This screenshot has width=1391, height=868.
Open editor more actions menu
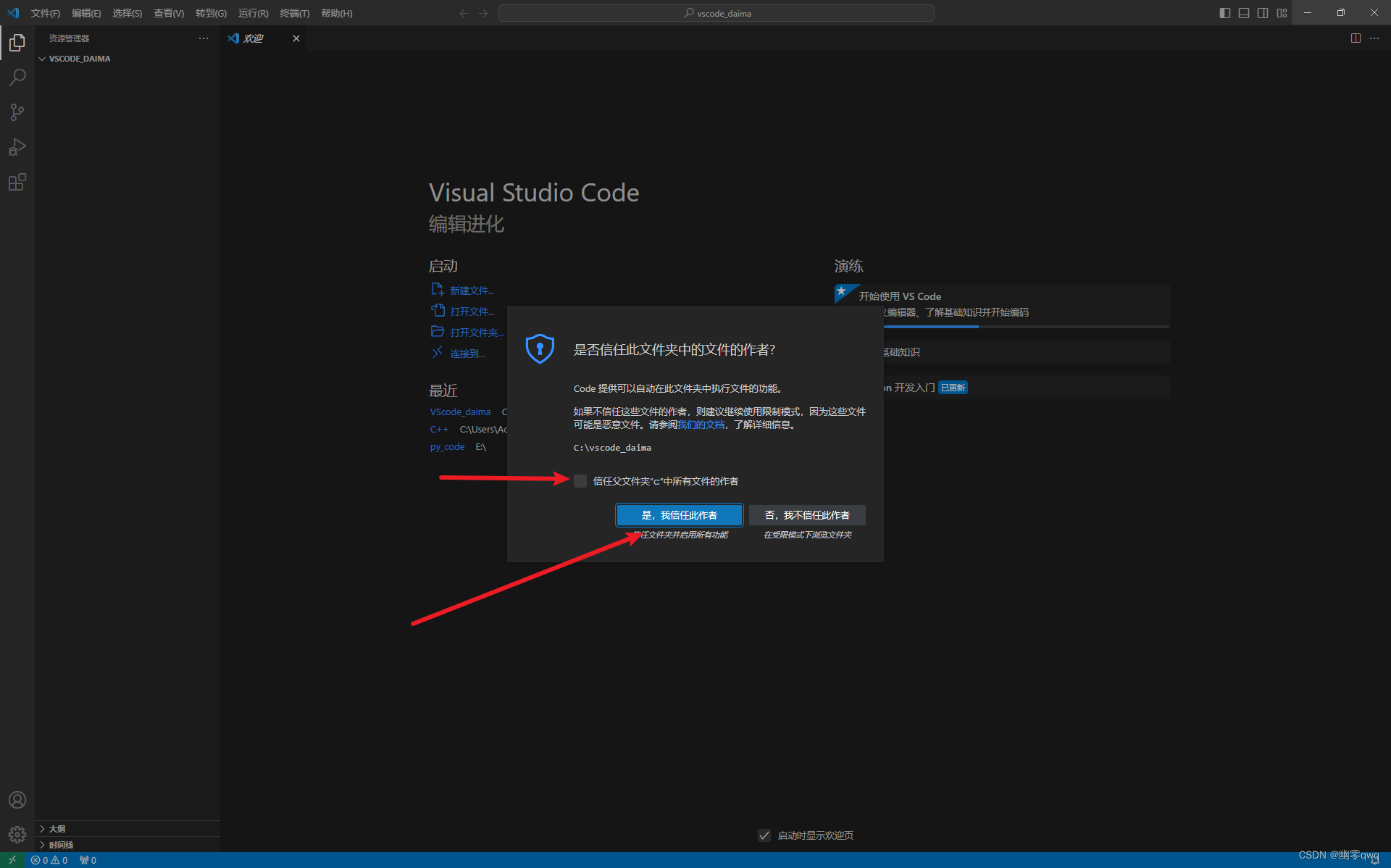[1374, 38]
